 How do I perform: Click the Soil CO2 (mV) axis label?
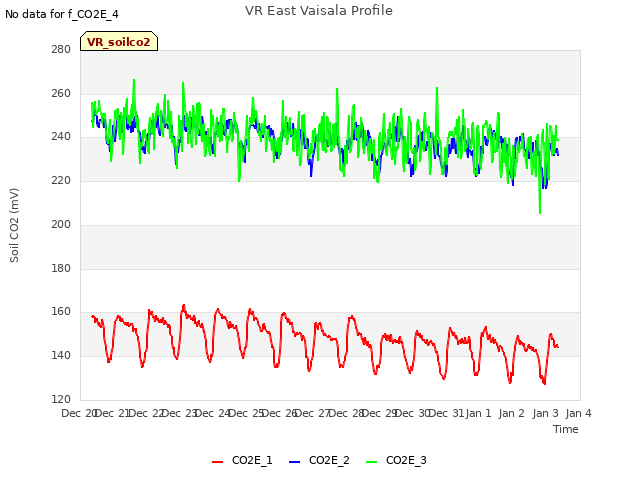(x=14, y=225)
